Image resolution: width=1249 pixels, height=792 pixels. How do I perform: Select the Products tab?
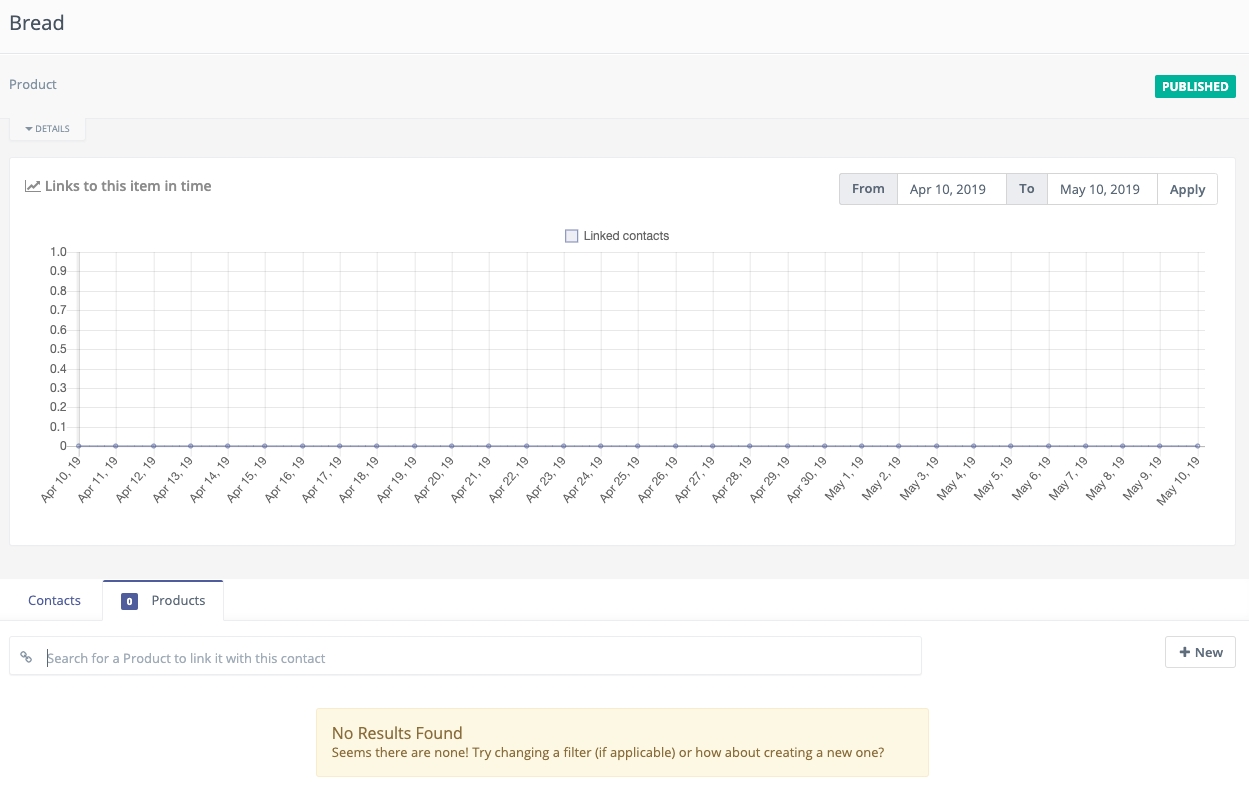[x=178, y=601]
